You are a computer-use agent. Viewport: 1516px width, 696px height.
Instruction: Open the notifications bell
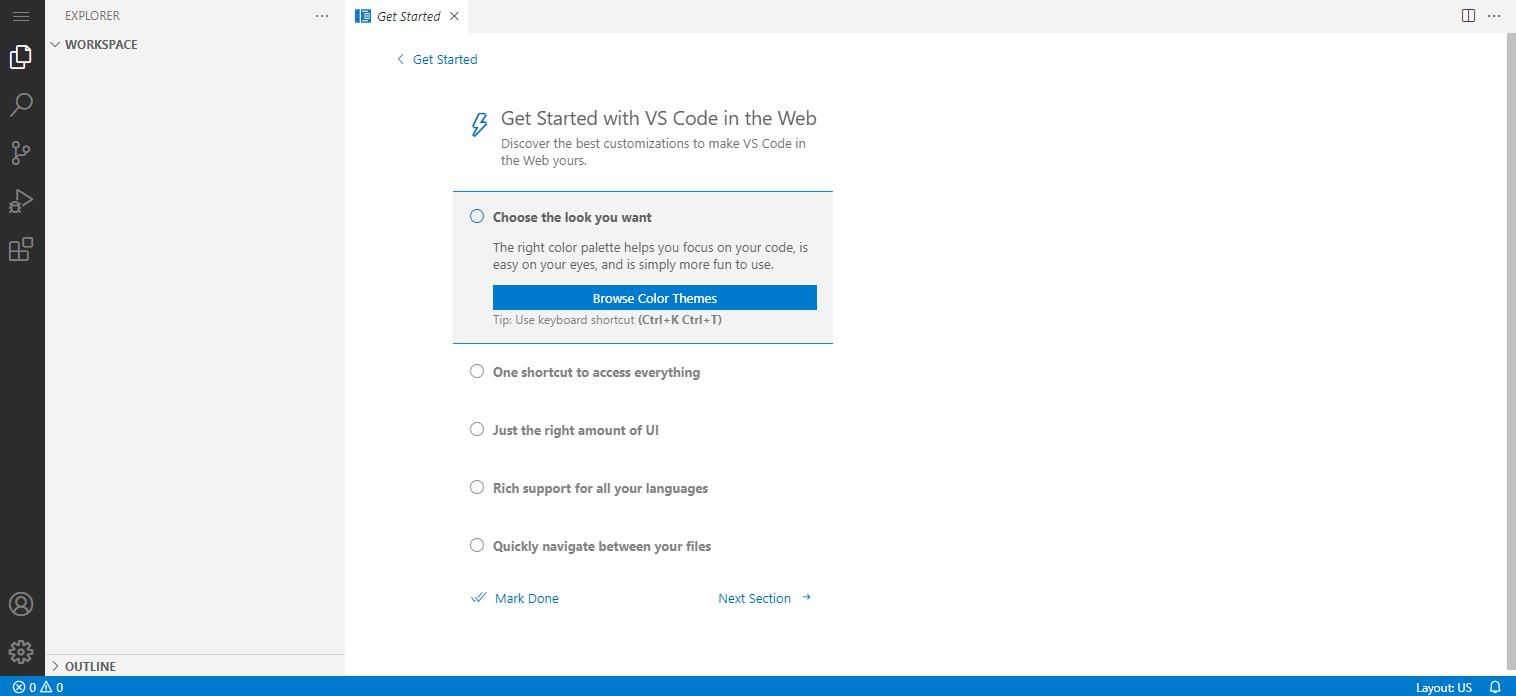pyautogui.click(x=1495, y=687)
